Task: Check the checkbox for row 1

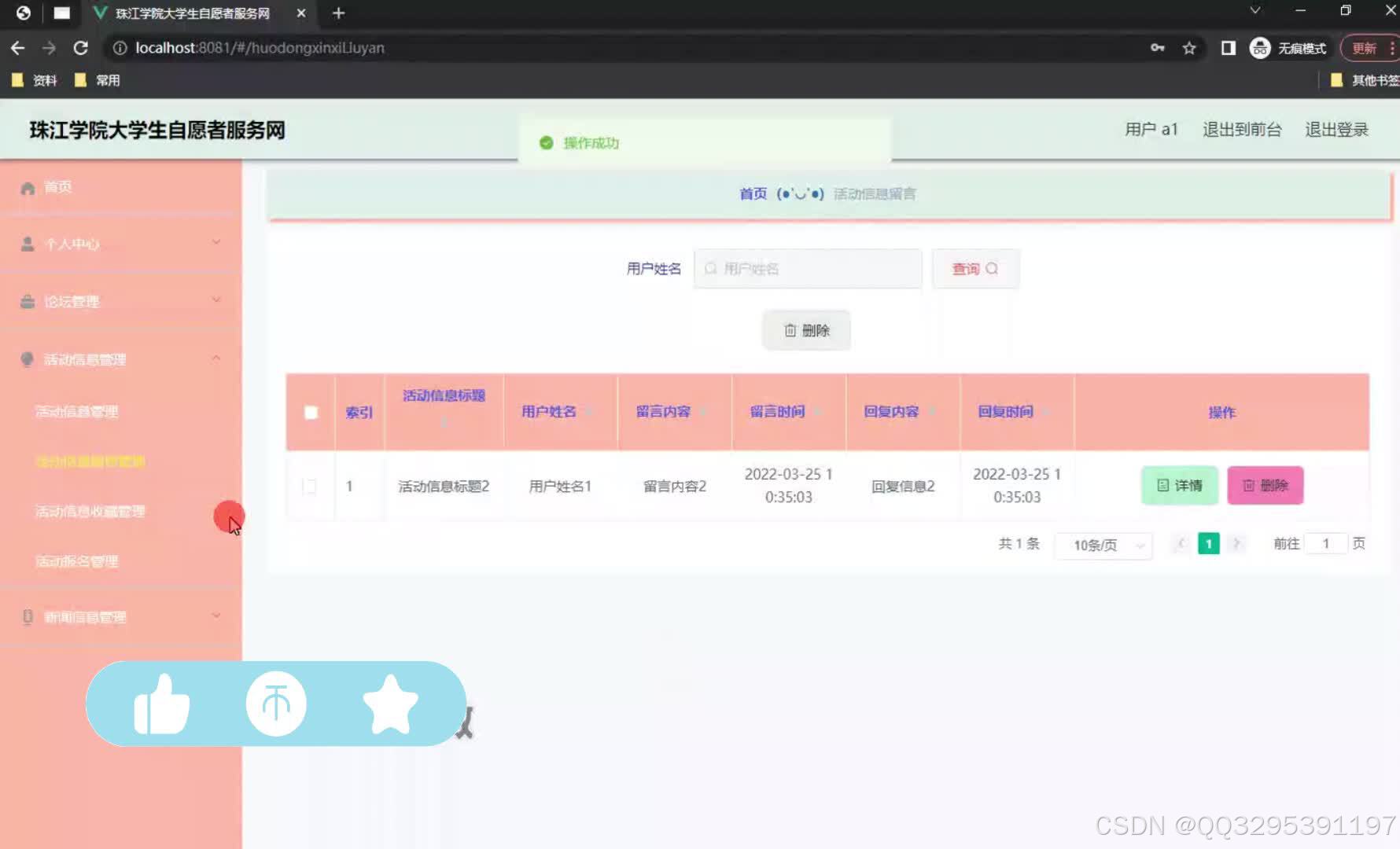Action: [x=310, y=486]
